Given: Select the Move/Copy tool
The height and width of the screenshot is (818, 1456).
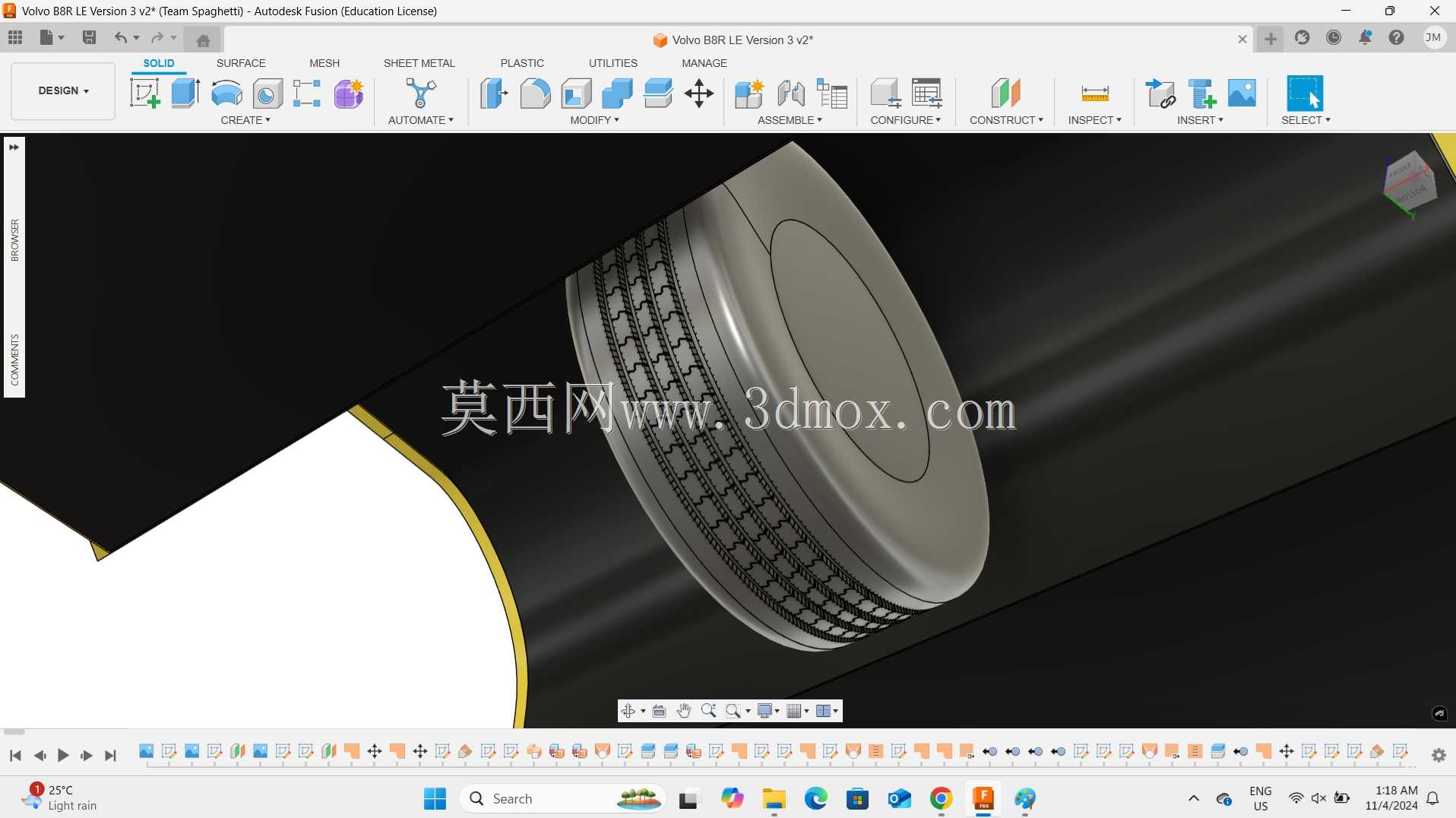Looking at the screenshot, I should coord(699,94).
